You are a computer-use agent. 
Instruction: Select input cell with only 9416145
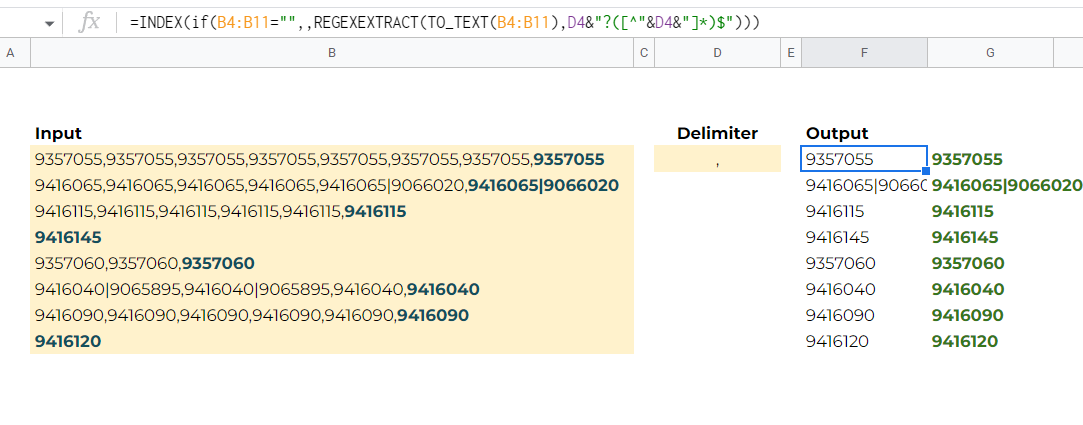point(332,237)
